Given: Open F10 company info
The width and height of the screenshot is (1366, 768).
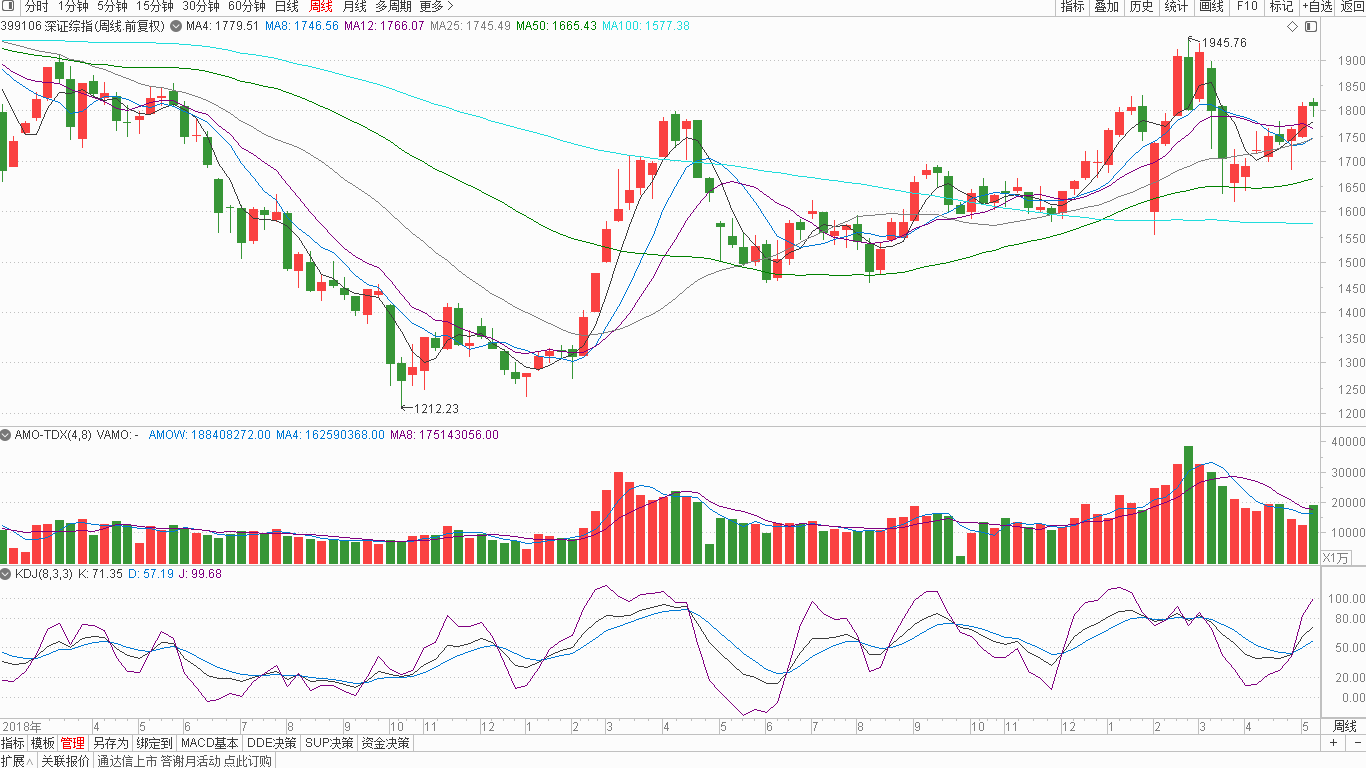Looking at the screenshot, I should (x=1247, y=6).
